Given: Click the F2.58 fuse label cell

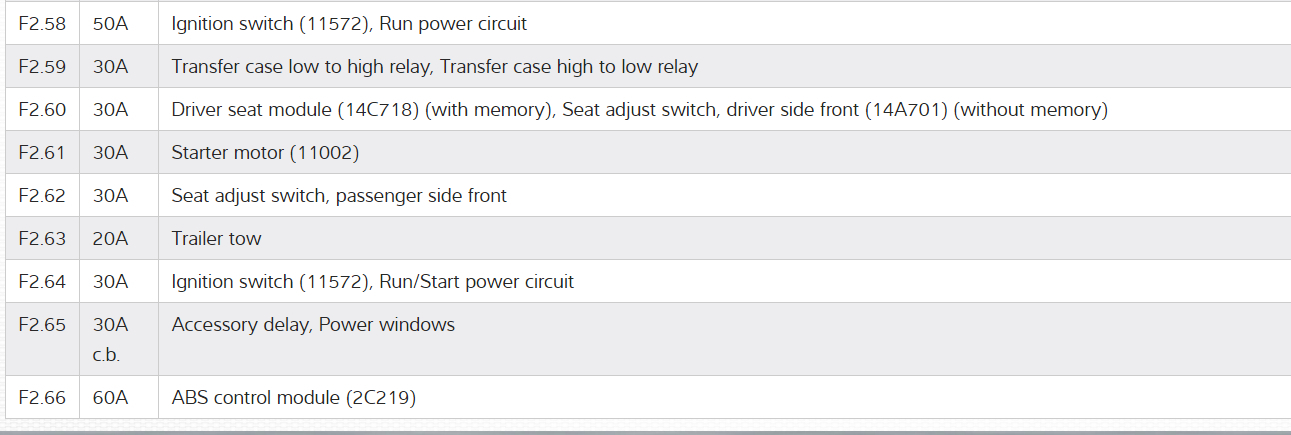Looking at the screenshot, I should (x=42, y=23).
